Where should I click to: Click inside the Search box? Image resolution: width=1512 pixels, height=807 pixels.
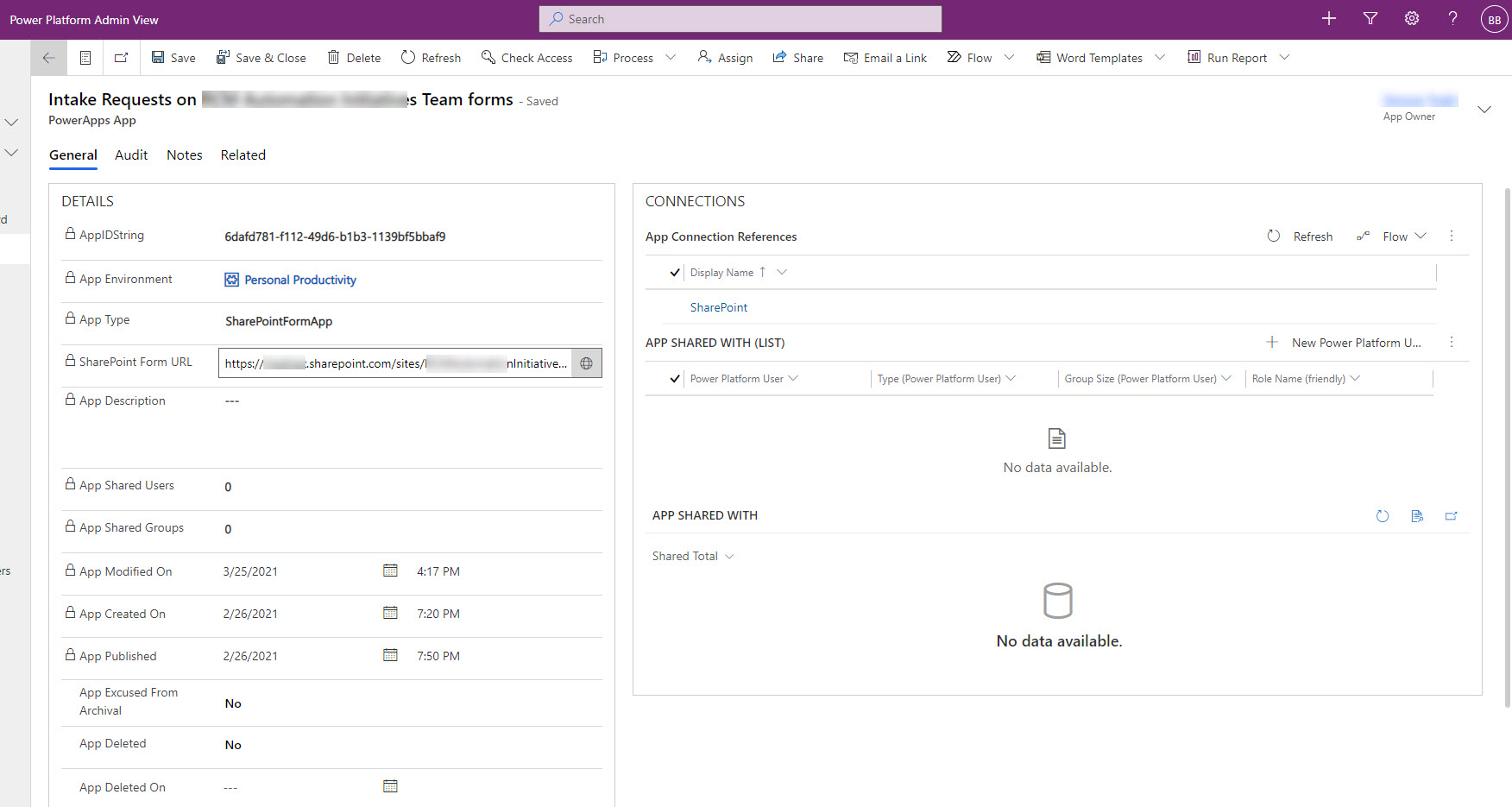[x=740, y=18]
